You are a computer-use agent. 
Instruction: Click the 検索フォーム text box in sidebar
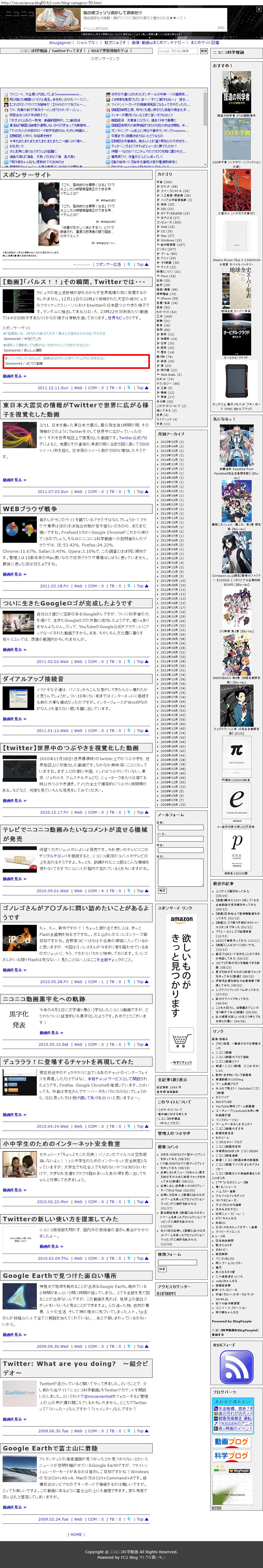[x=177, y=1262]
